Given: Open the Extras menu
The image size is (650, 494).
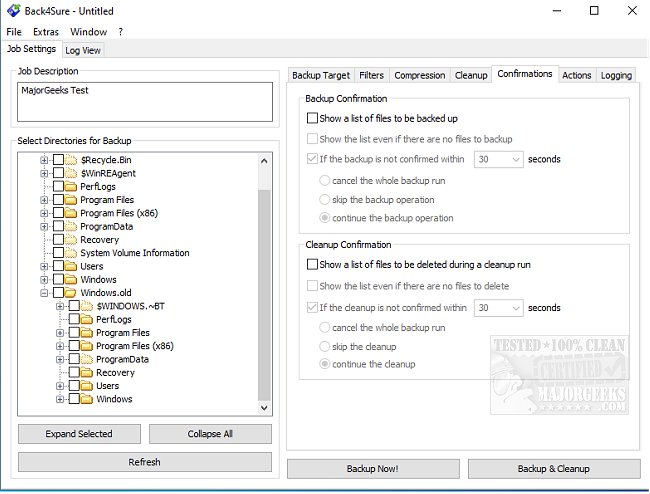Looking at the screenshot, I should click(46, 32).
